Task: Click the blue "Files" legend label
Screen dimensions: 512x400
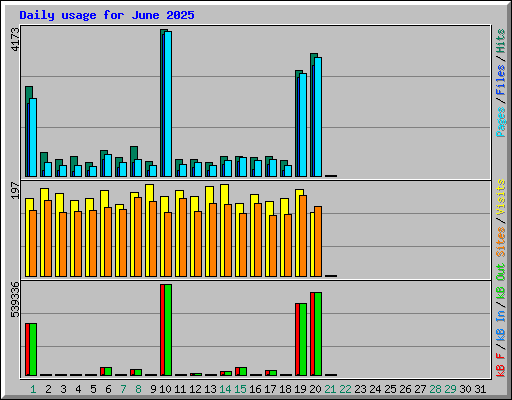Action: 501,80
